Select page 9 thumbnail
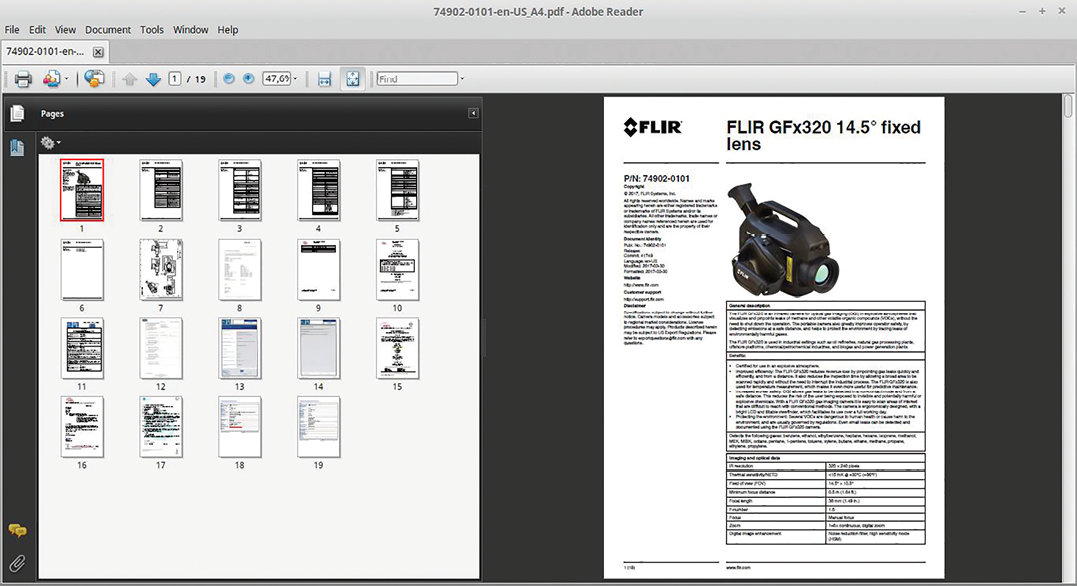Image resolution: width=1077 pixels, height=586 pixels. click(319, 269)
